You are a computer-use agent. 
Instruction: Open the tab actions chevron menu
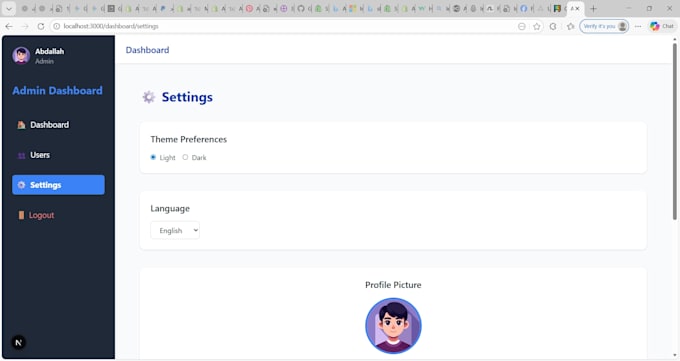tap(9, 9)
